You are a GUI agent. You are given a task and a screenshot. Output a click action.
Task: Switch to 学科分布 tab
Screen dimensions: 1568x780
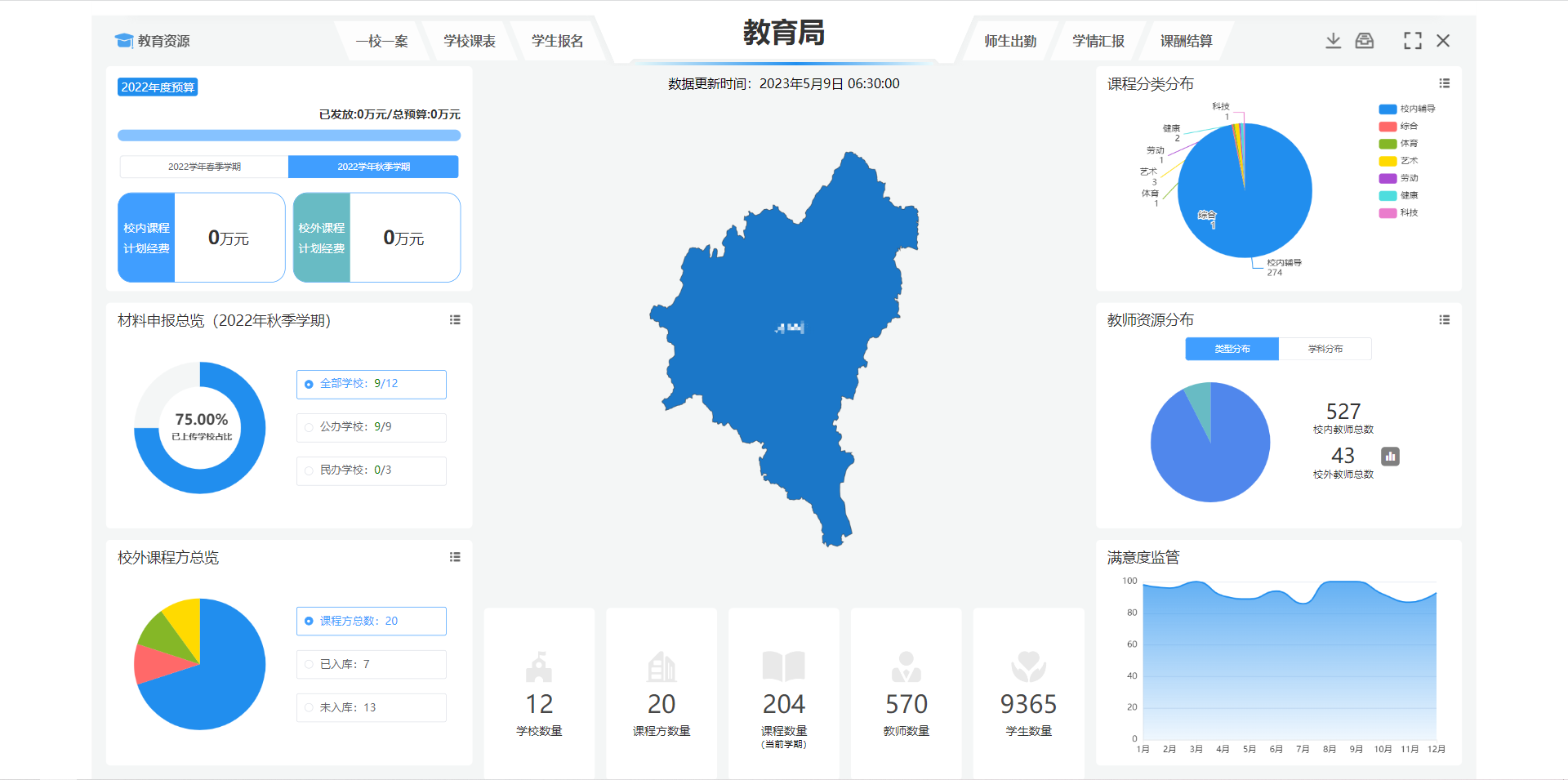click(1325, 349)
